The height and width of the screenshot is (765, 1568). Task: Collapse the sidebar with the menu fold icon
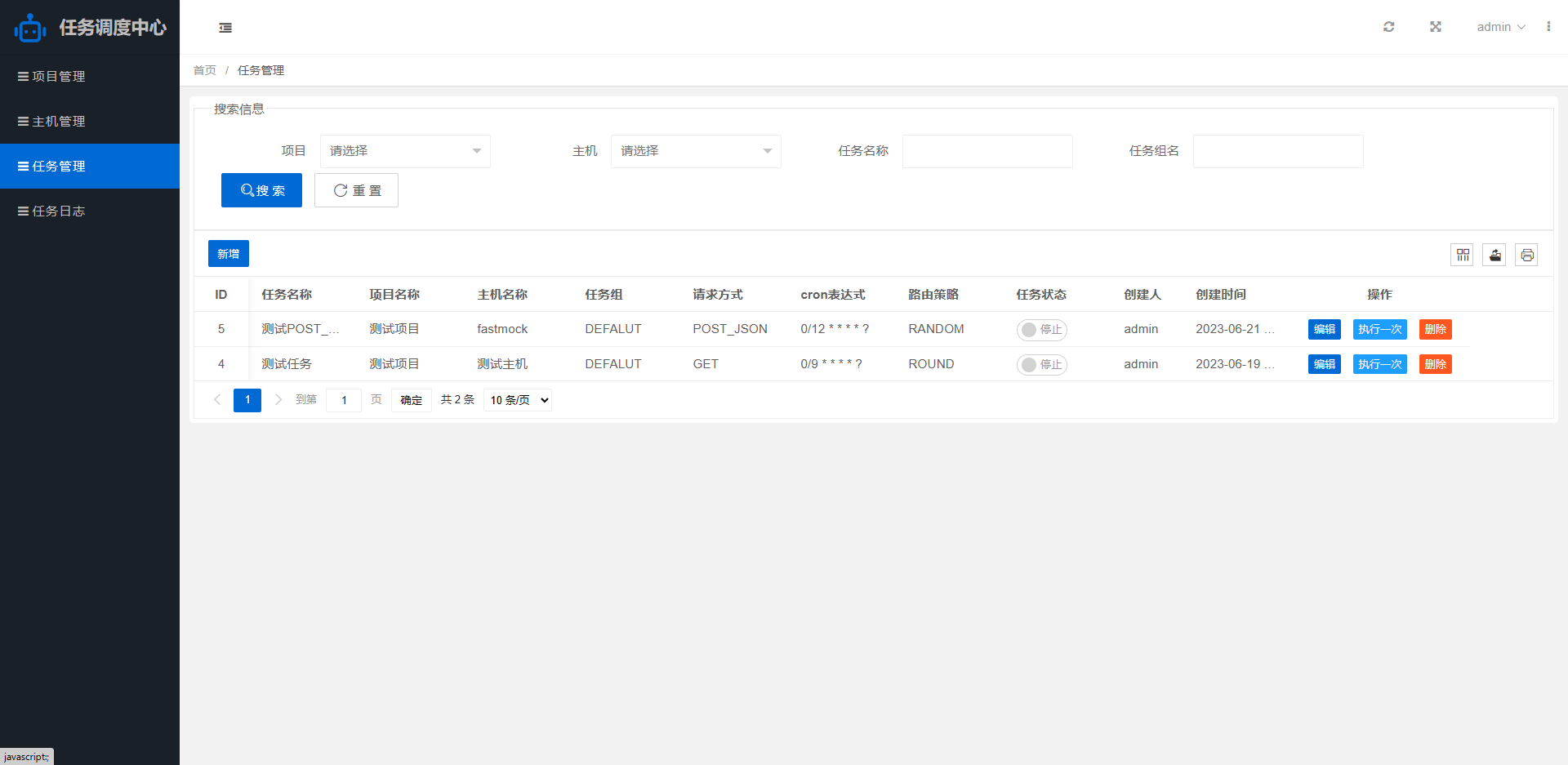point(225,28)
